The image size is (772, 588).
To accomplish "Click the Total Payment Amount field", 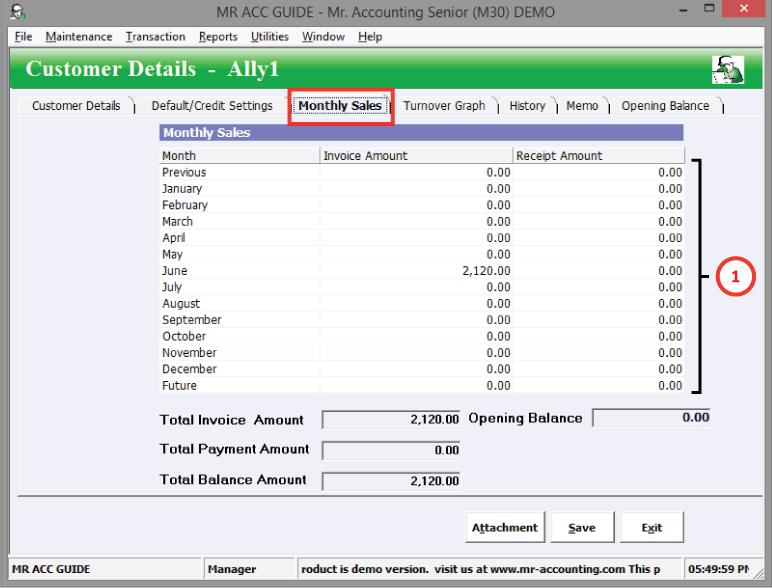I will [391, 450].
